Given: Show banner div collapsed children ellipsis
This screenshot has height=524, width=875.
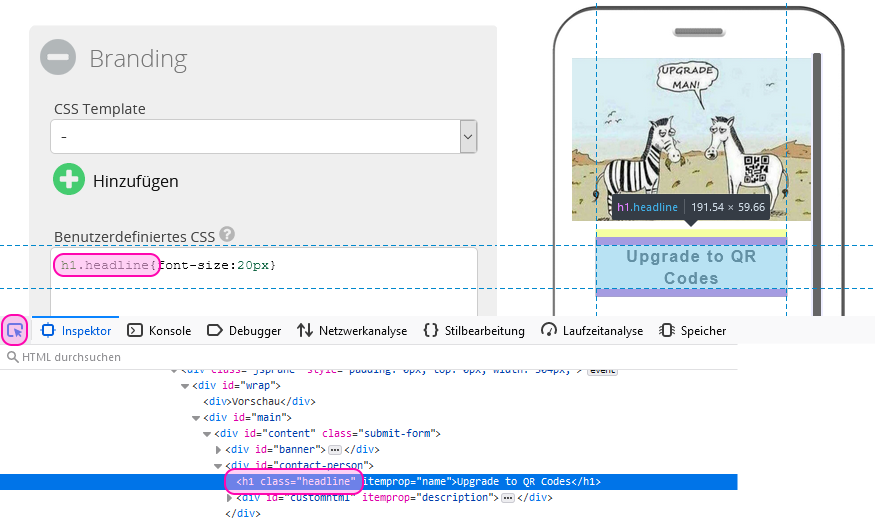Looking at the screenshot, I should (x=335, y=450).
